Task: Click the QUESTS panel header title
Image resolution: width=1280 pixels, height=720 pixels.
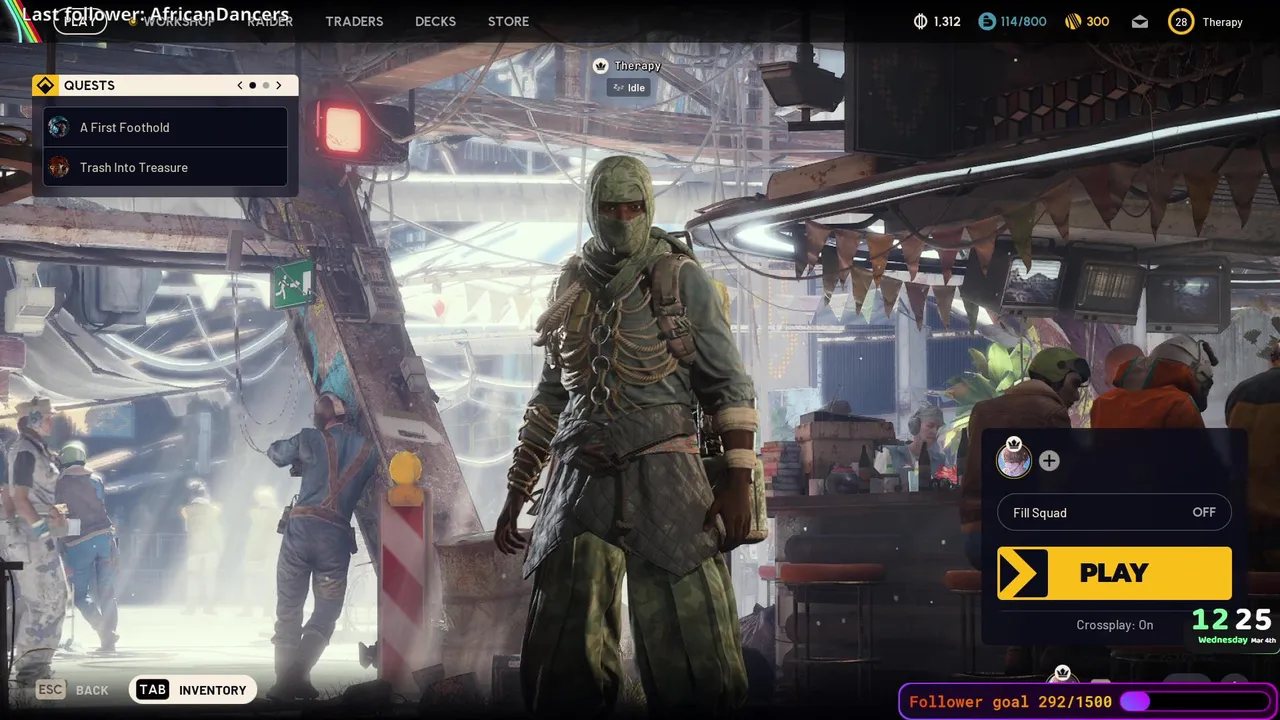Action: pos(89,85)
